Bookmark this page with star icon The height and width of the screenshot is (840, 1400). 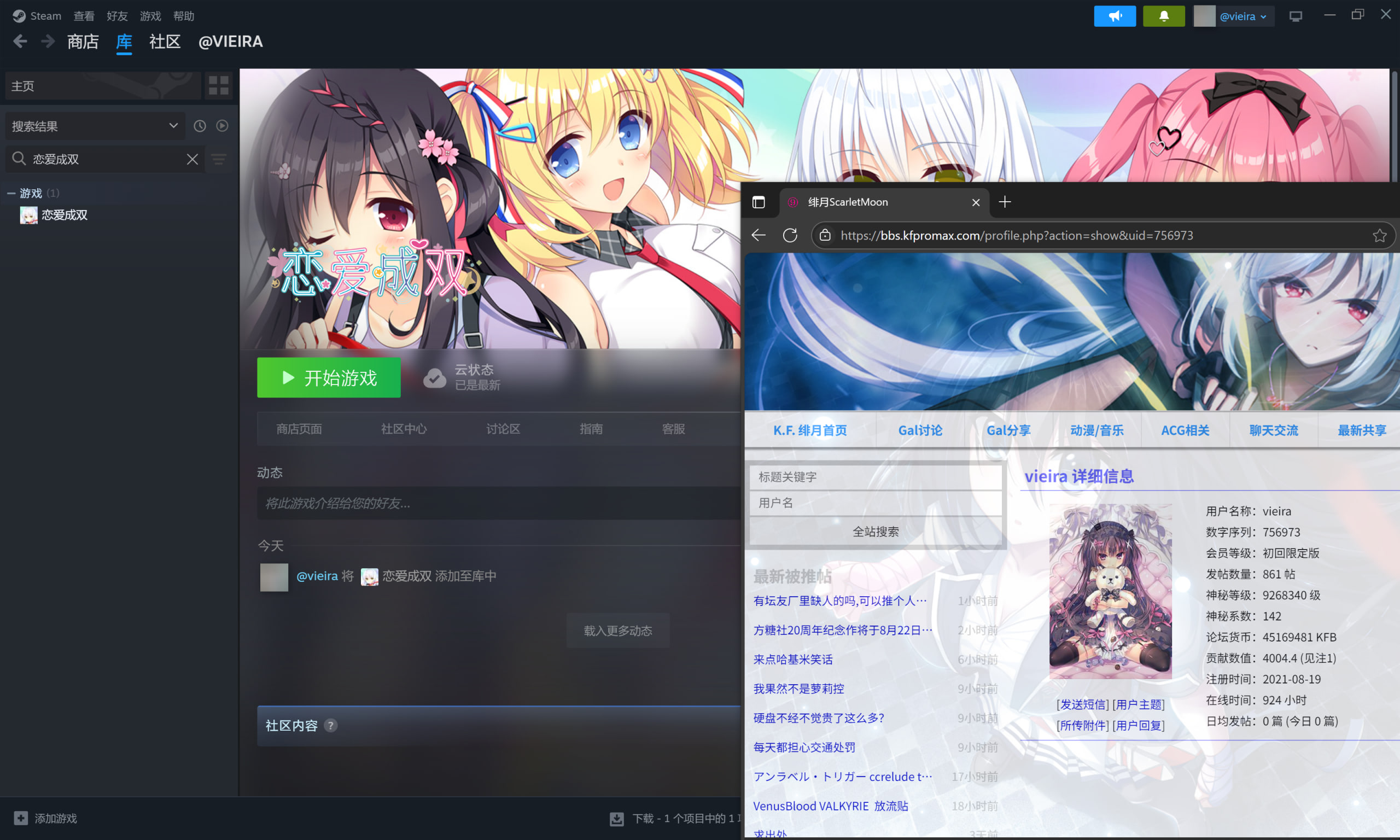1380,236
